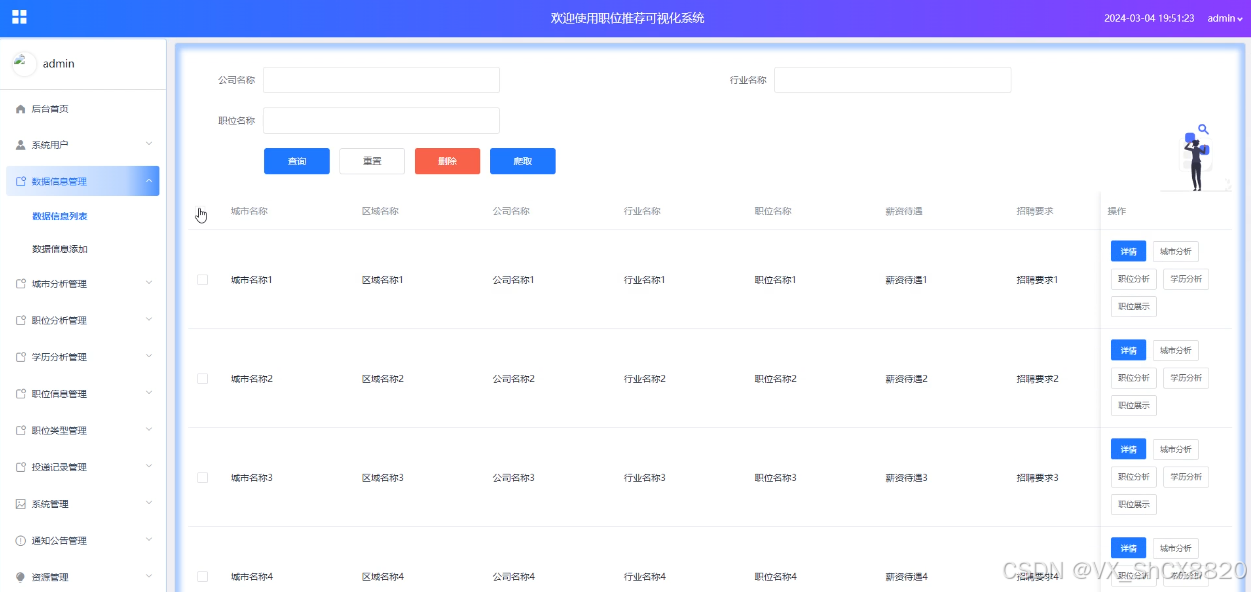The image size is (1251, 592).
Task: Check the checkbox for row 城市名称2
Action: point(202,379)
